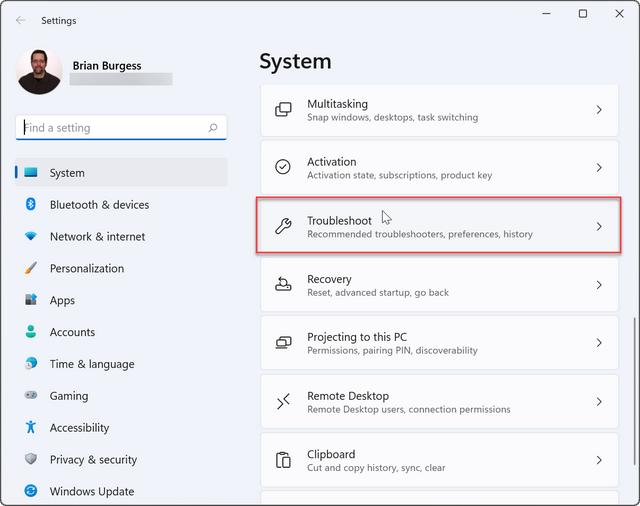Click 'Snap windows, desktops, task switching' text
This screenshot has height=506, width=640.
coord(393,117)
